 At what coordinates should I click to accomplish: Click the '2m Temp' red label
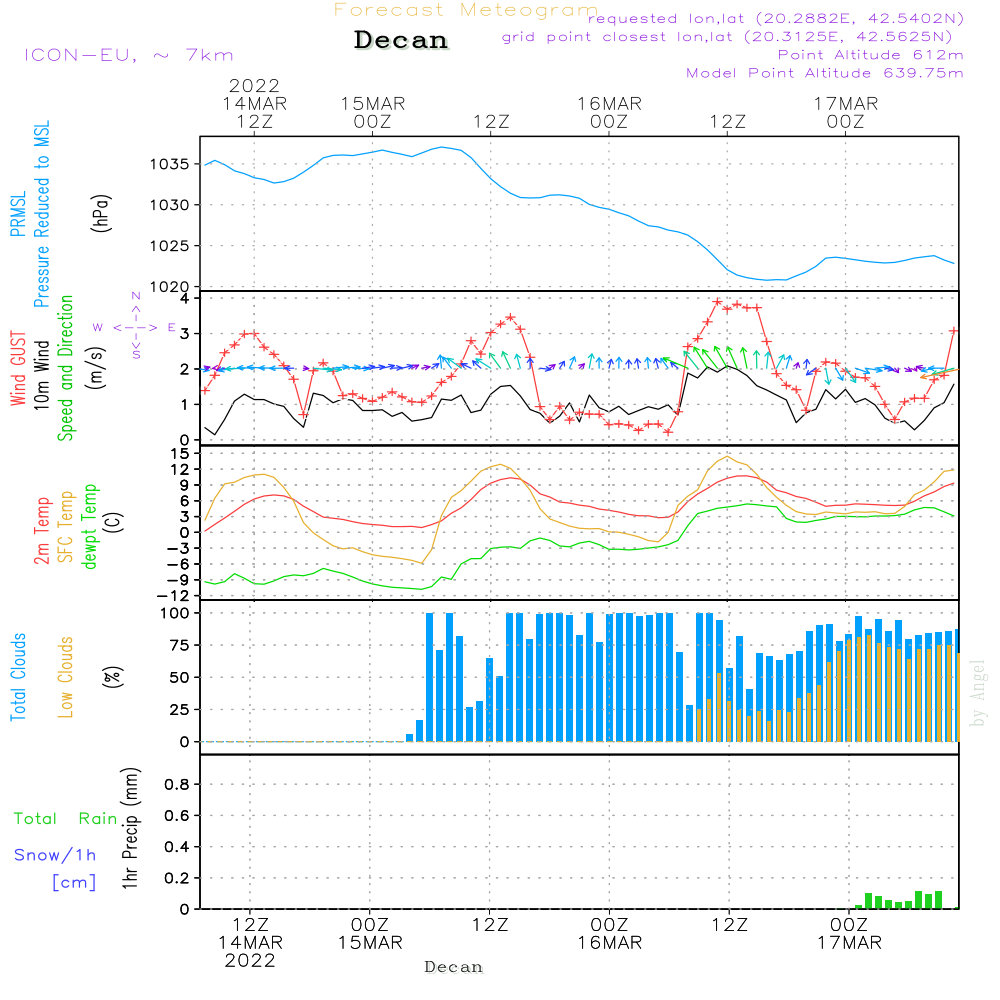click(x=41, y=531)
